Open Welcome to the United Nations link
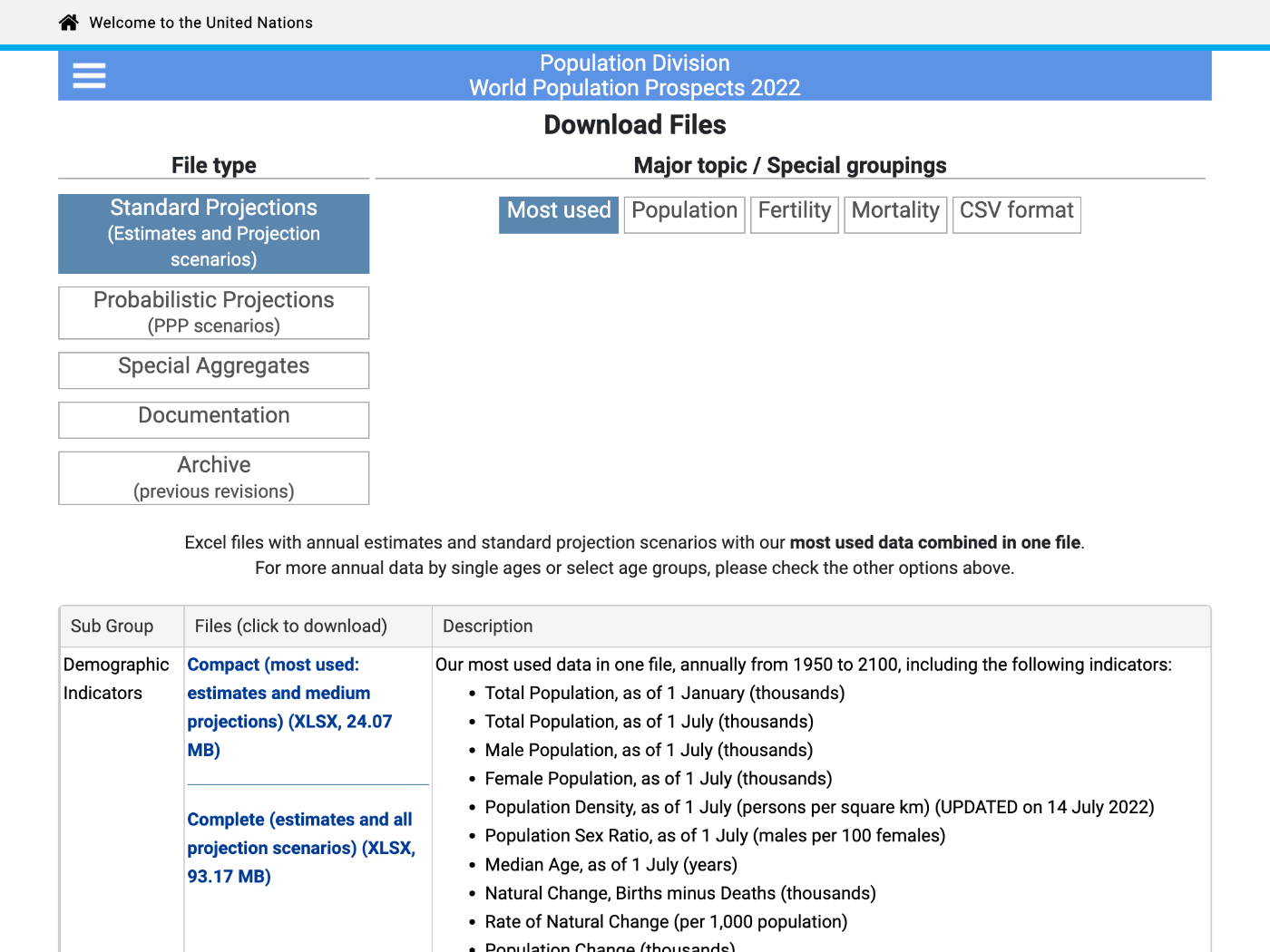1270x952 pixels. (200, 23)
